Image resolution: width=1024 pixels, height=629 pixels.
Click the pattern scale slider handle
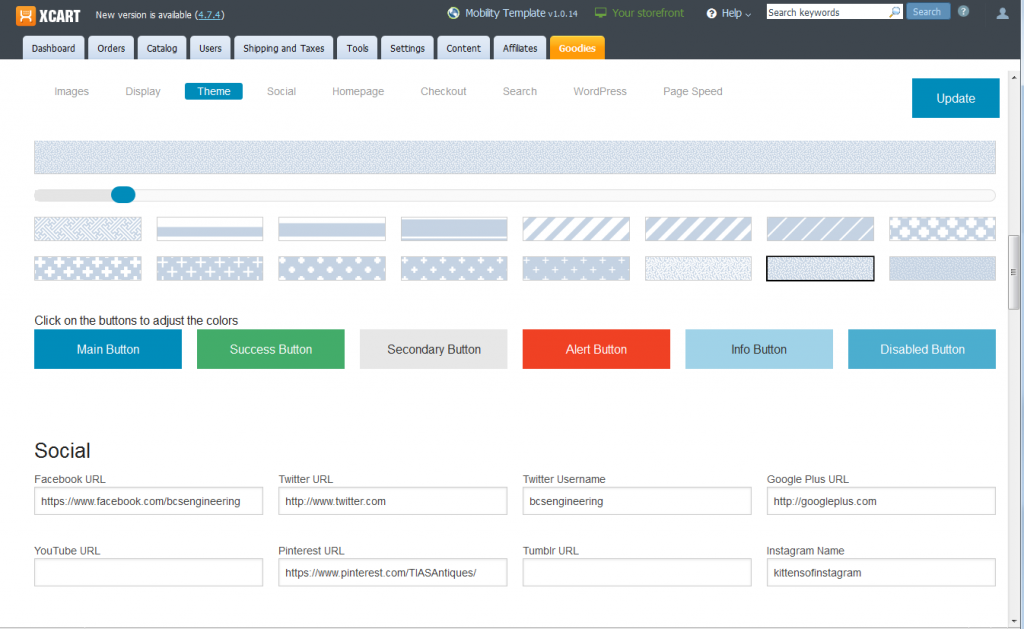123,194
